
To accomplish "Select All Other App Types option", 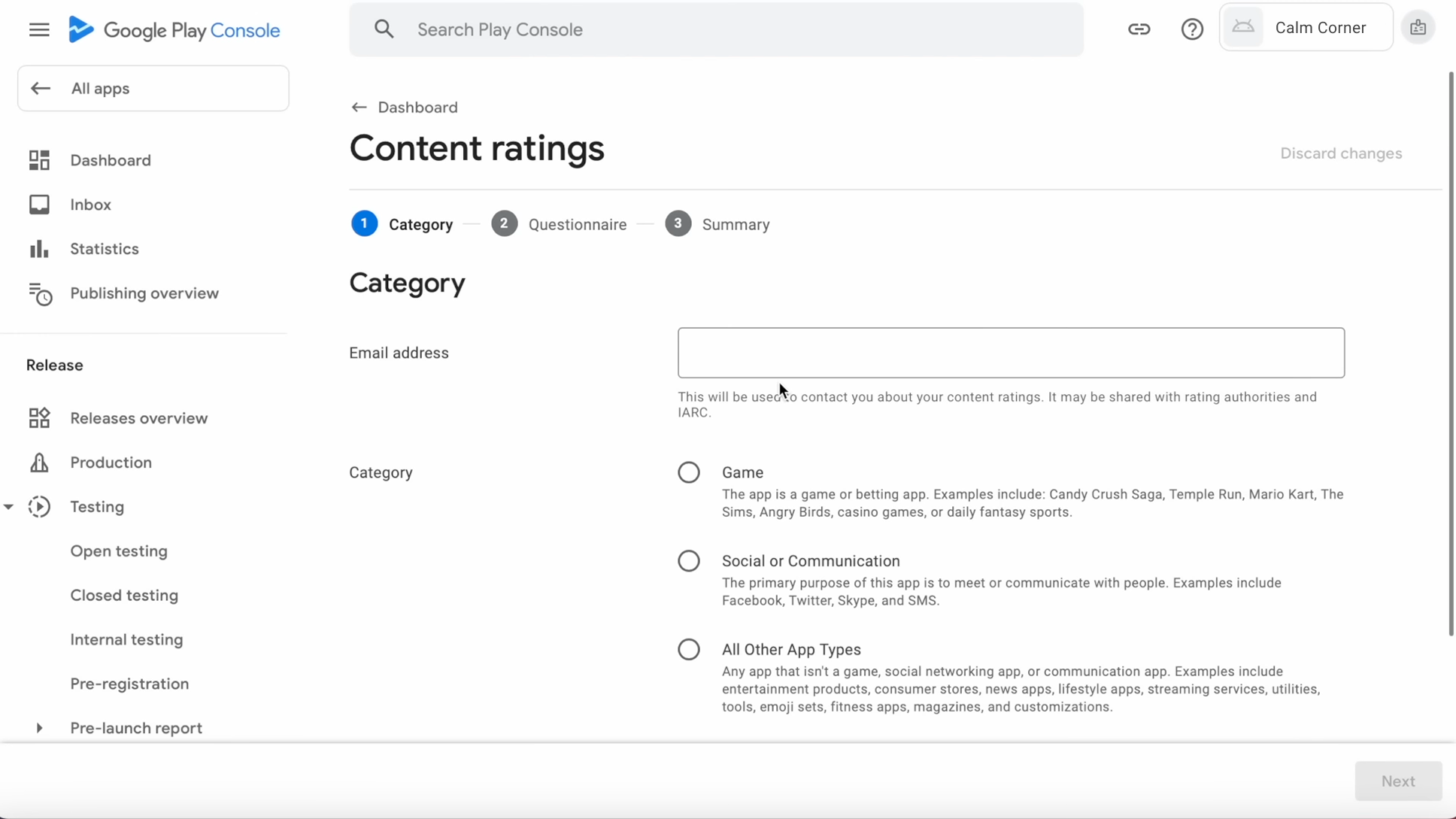I will [x=688, y=650].
